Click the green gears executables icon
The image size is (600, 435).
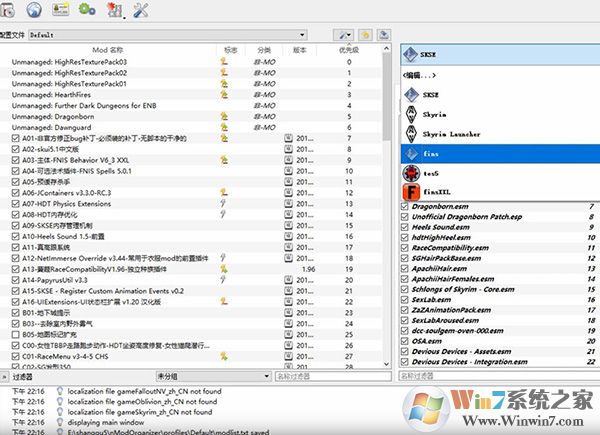coord(86,10)
